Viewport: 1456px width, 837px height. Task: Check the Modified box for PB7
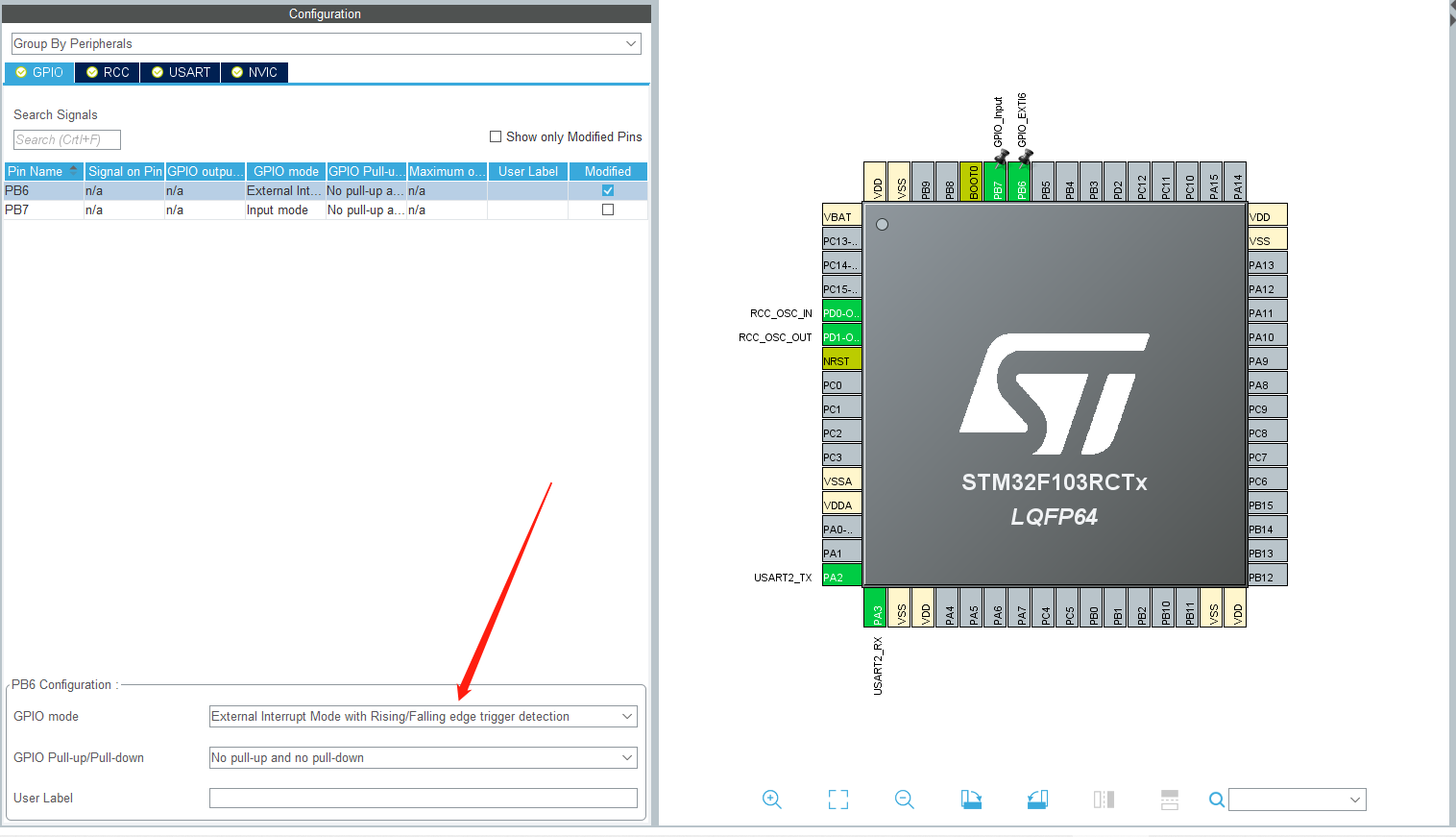click(608, 209)
